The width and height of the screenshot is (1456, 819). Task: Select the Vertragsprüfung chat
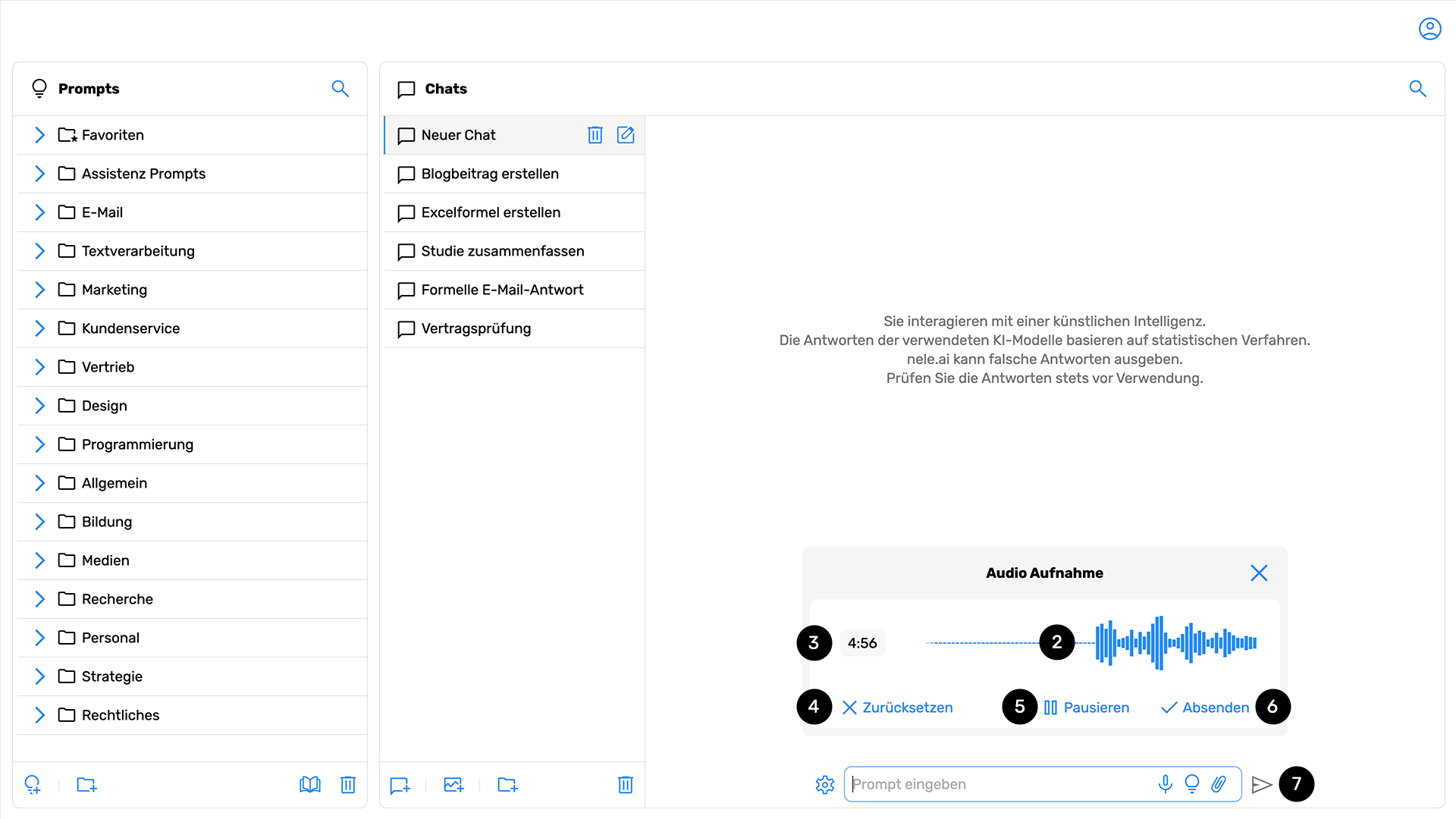click(x=475, y=328)
